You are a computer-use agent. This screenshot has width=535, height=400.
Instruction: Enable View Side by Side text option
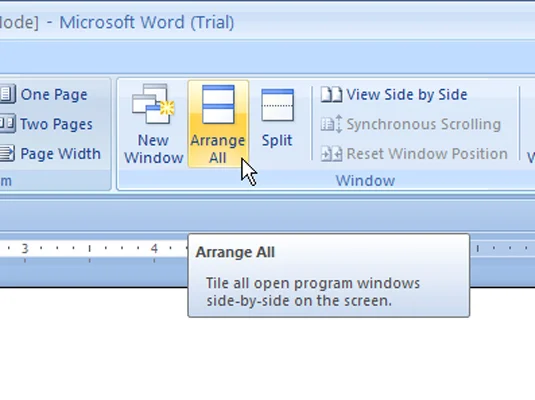pyautogui.click(x=407, y=95)
